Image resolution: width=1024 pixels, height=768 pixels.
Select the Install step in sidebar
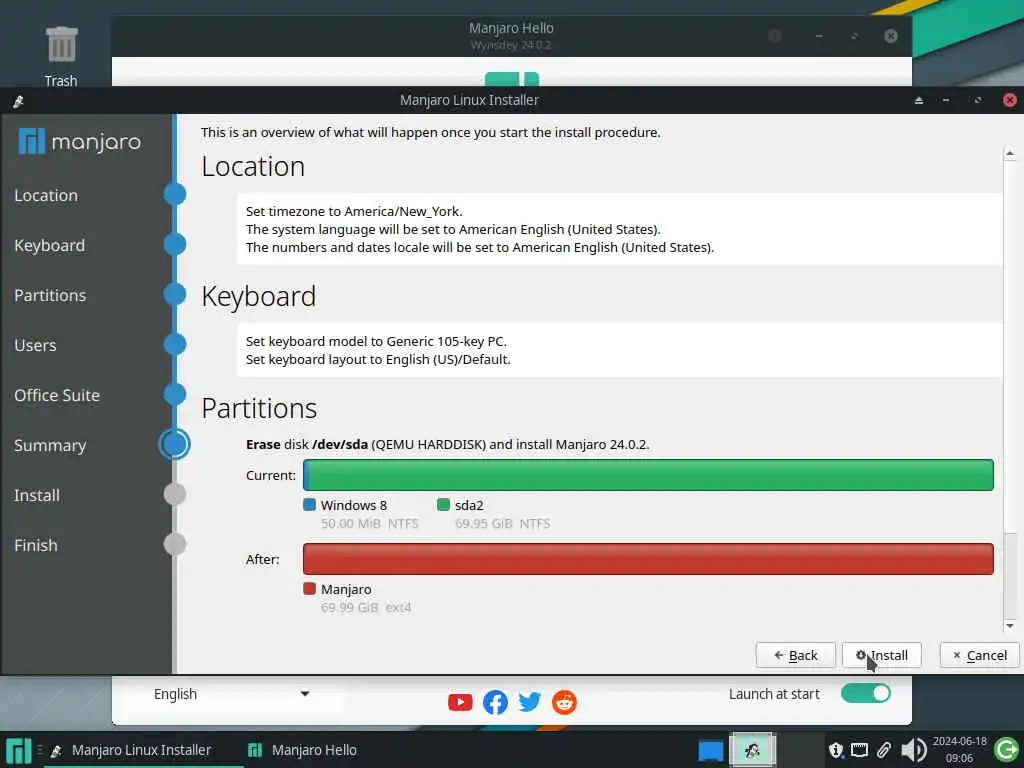(x=37, y=496)
